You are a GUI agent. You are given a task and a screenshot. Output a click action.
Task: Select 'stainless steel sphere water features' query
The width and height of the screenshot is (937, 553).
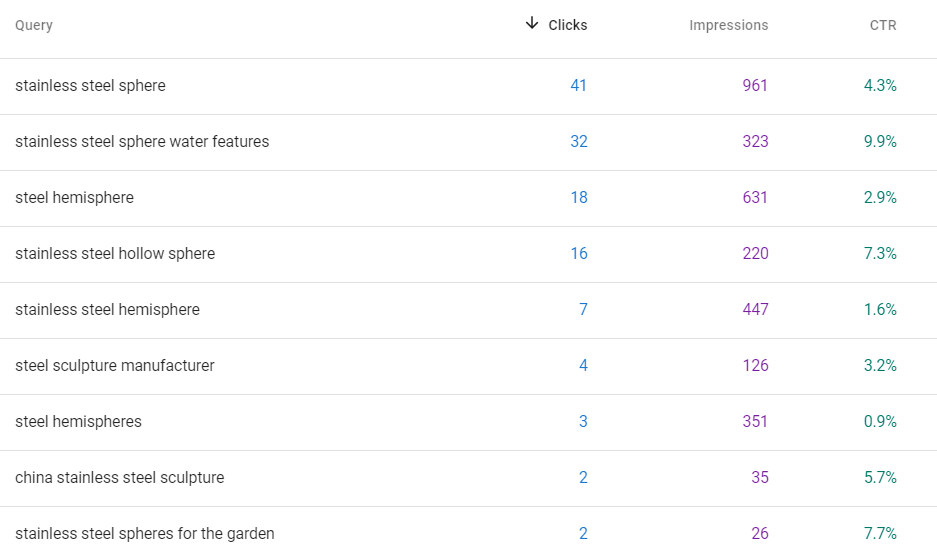point(142,142)
